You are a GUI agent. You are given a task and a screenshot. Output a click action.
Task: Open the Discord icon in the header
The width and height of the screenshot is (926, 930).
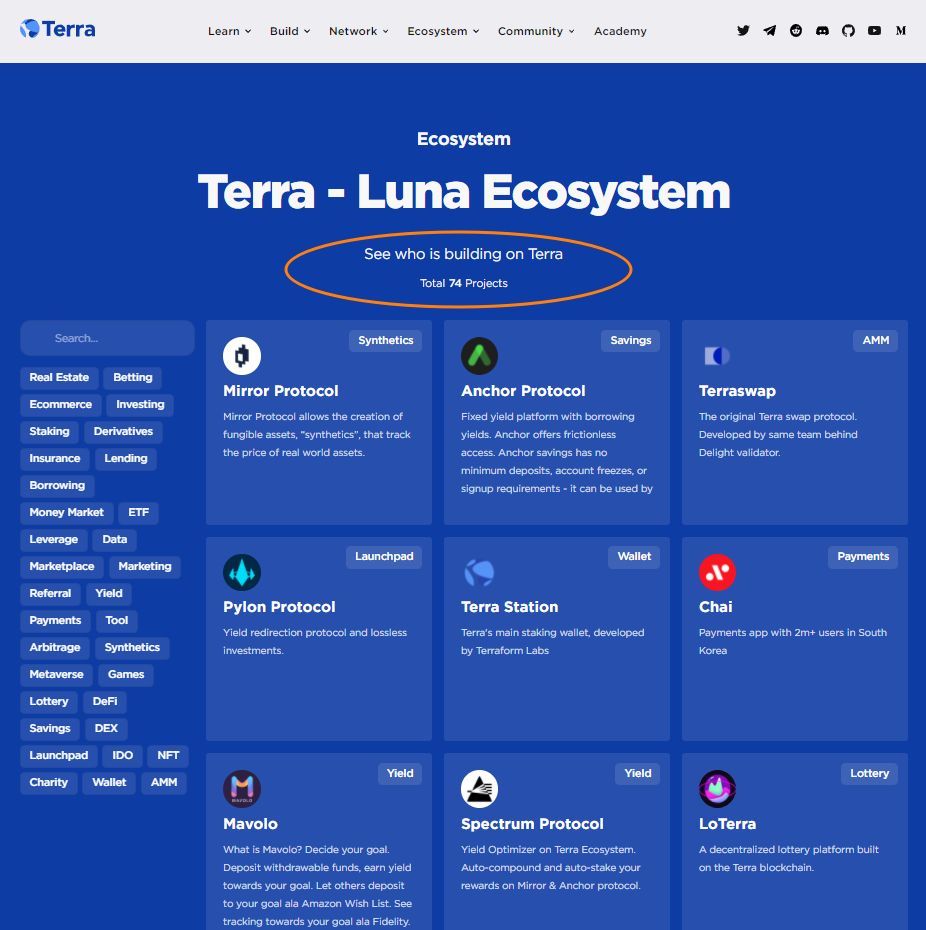822,31
